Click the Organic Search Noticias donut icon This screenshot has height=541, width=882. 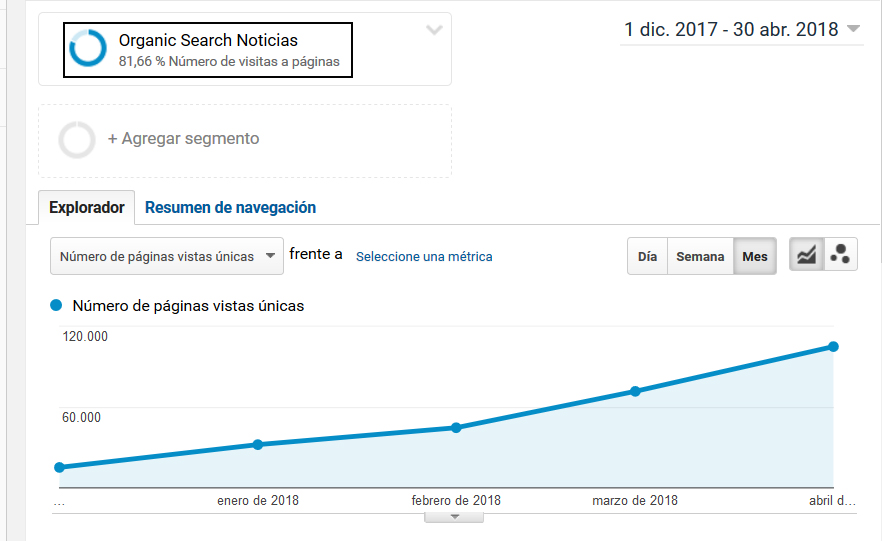[x=89, y=49]
